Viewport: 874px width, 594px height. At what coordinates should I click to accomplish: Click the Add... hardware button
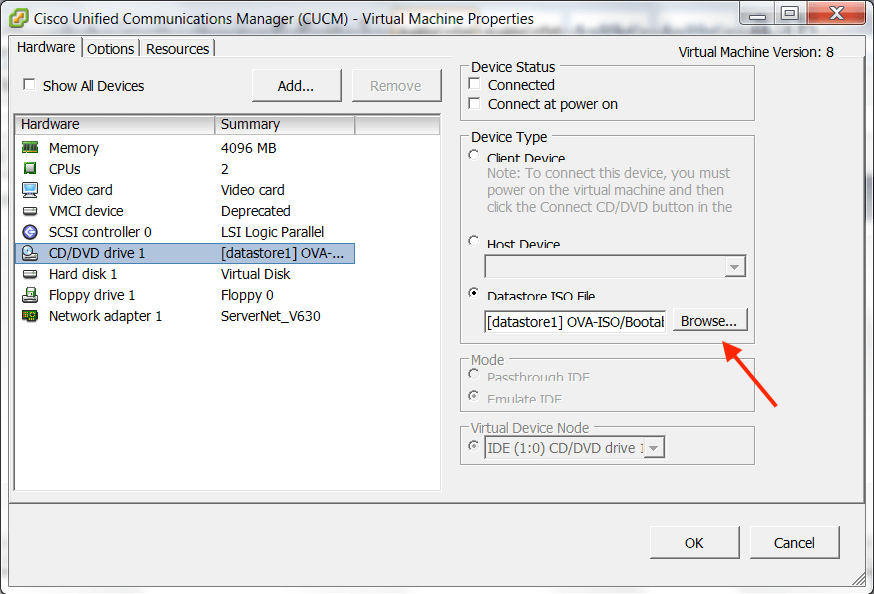point(296,86)
